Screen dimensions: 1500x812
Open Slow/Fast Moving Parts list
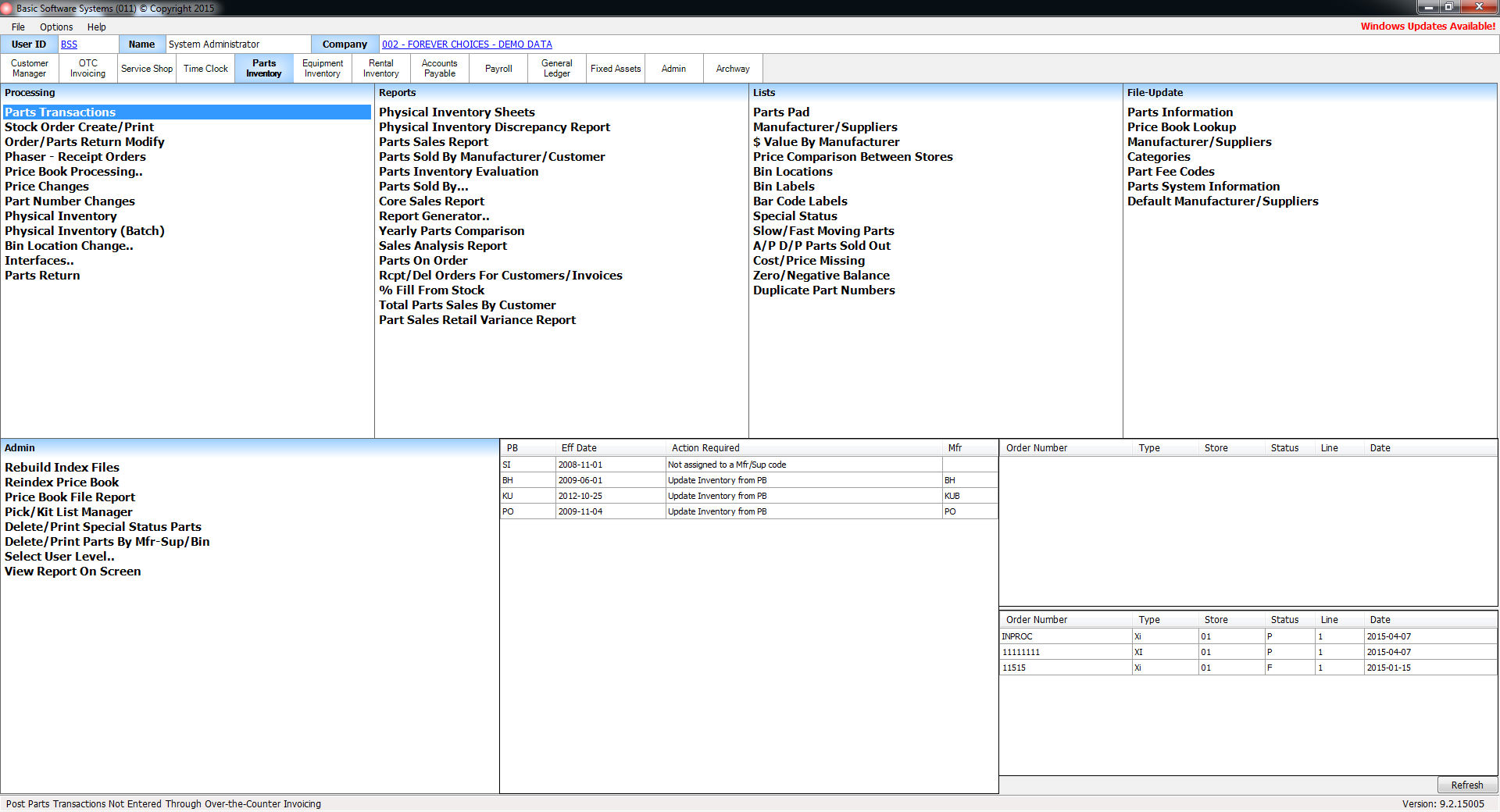[823, 231]
